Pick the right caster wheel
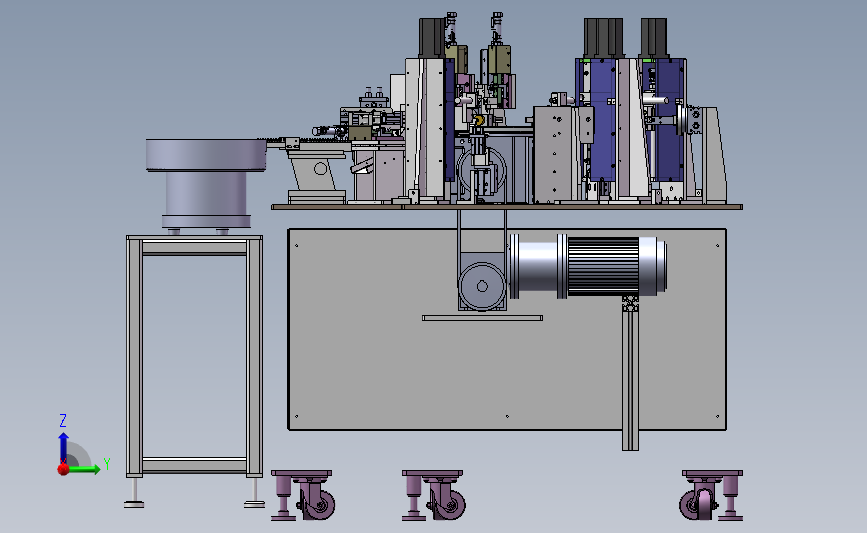Viewport: 867px width, 533px height. coord(696,504)
